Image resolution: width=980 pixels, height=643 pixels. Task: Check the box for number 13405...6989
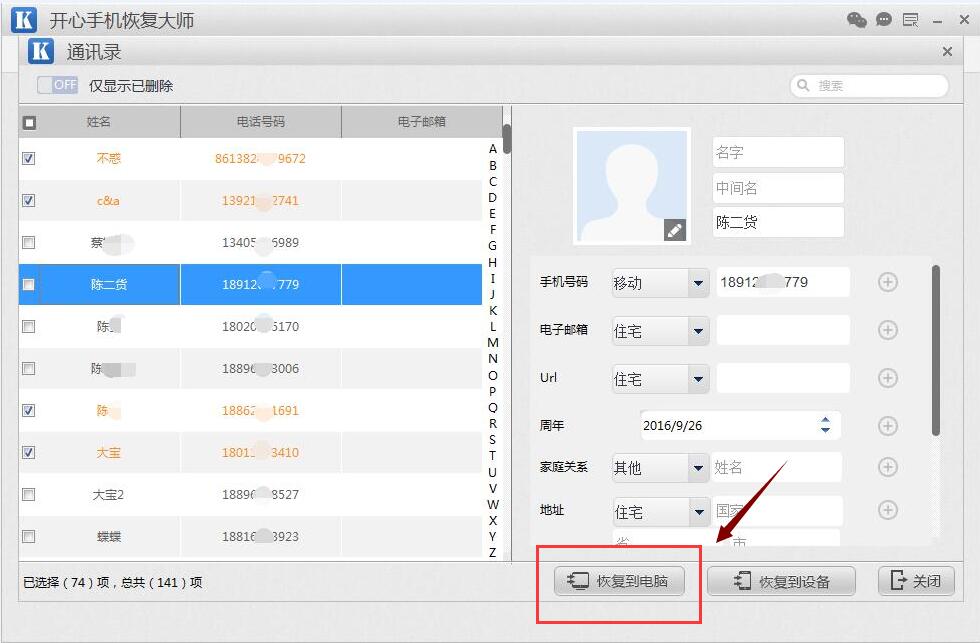point(29,242)
